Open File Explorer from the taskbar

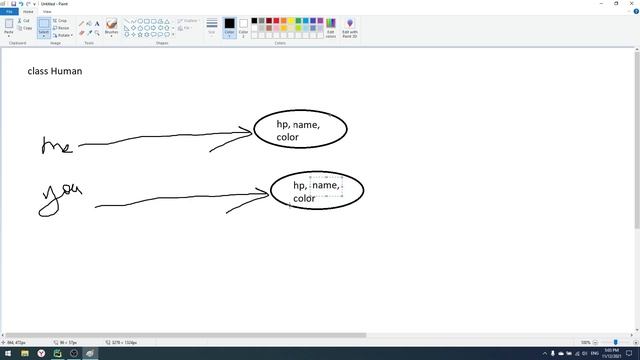coord(24,353)
